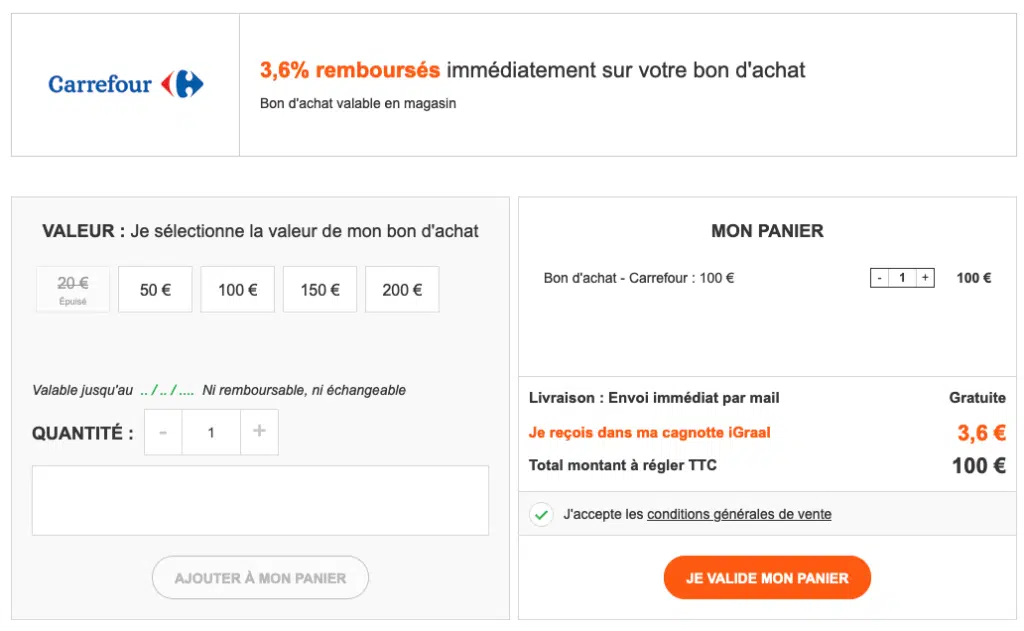Click the sold-out 20 € value
Viewport: 1024px width, 631px height.
(x=73, y=289)
